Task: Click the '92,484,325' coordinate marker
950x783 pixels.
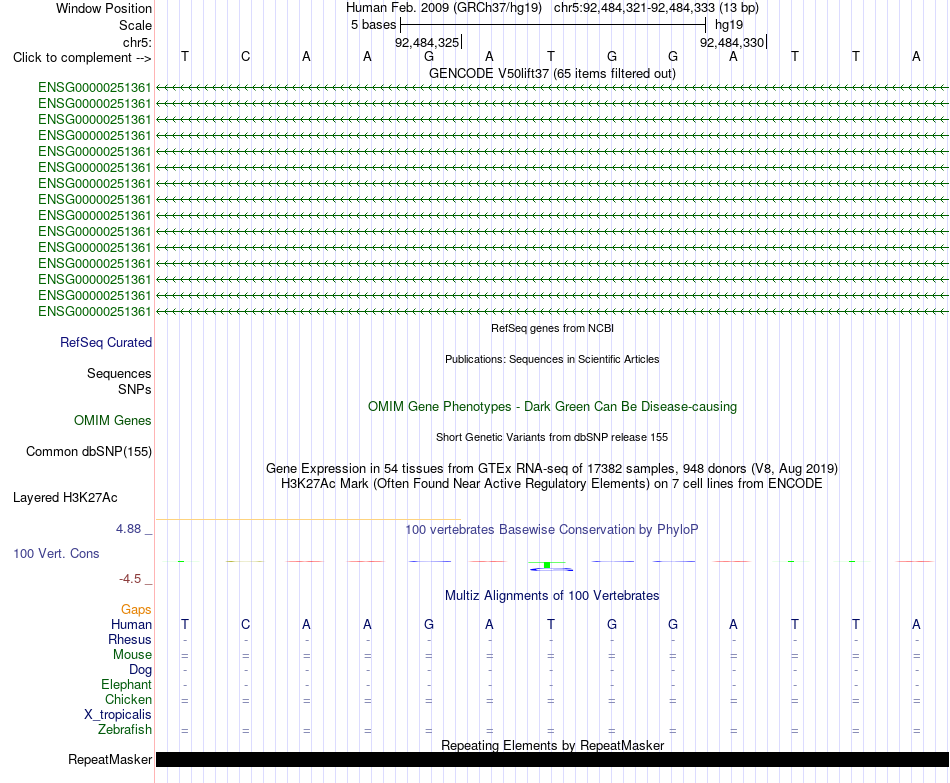Action: tap(427, 42)
